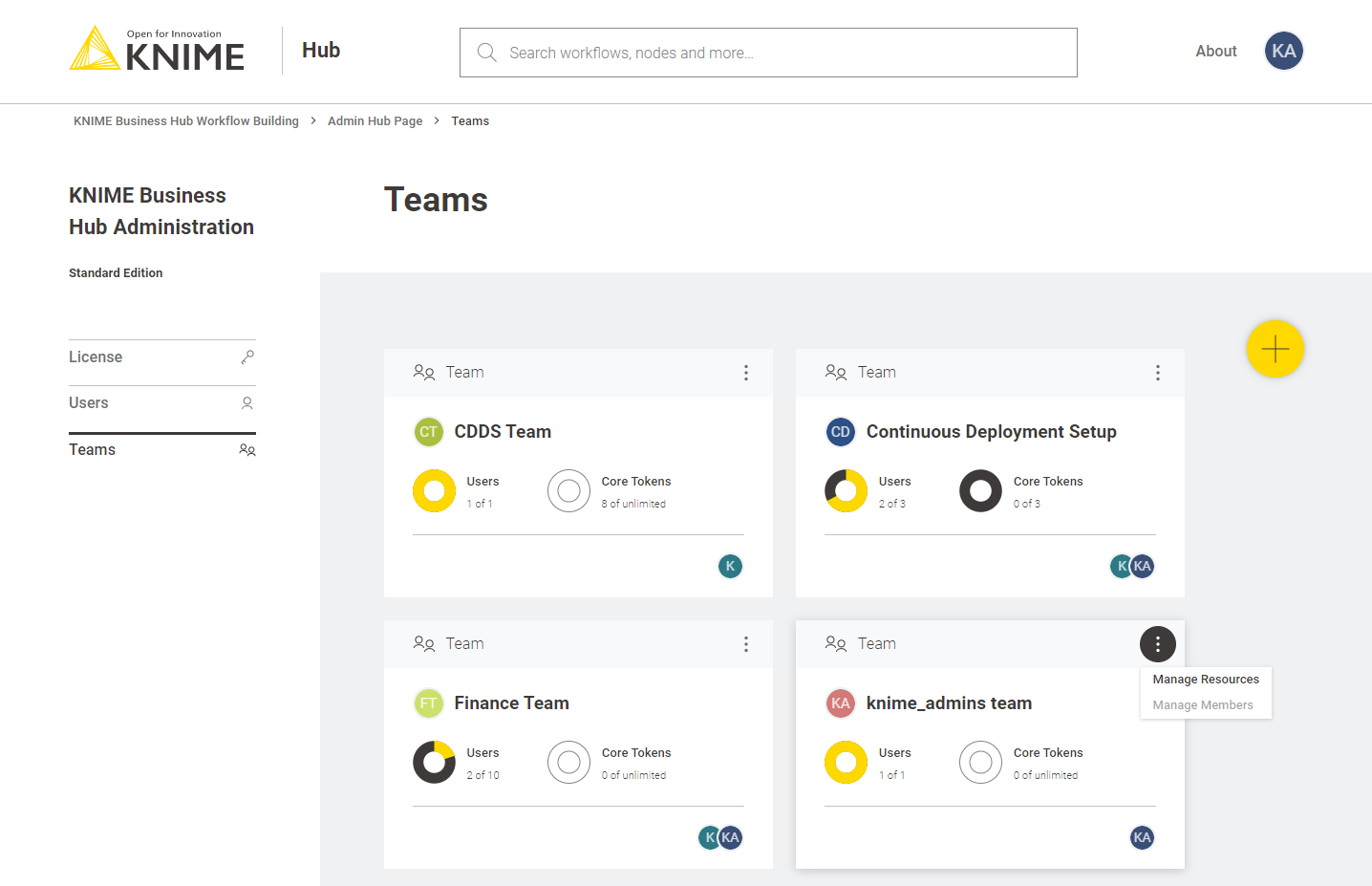Open the knime_admins team title
This screenshot has height=886, width=1372.
(949, 703)
